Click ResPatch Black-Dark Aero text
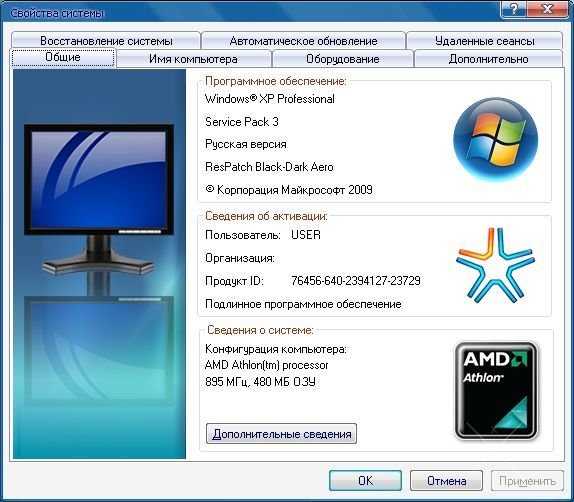 269,167
